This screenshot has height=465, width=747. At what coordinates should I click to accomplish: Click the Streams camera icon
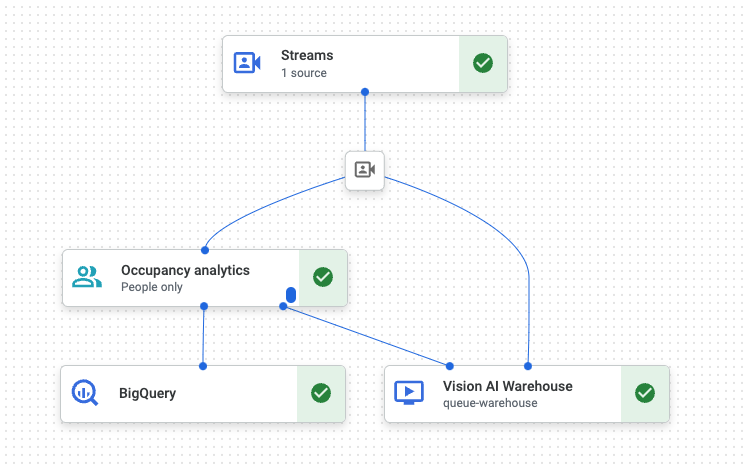(247, 63)
